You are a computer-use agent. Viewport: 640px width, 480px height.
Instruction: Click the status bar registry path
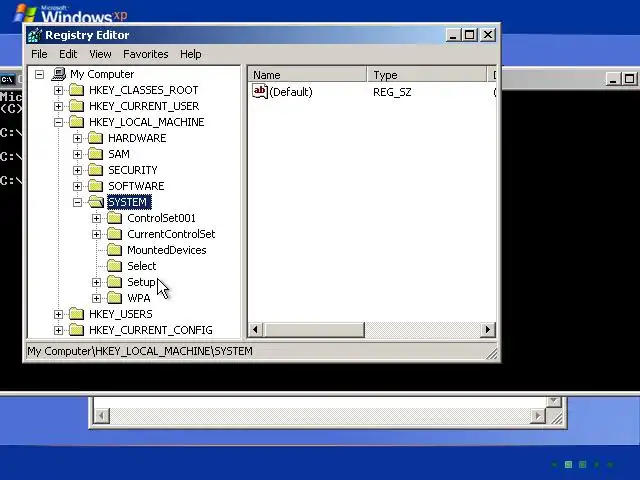click(x=140, y=351)
